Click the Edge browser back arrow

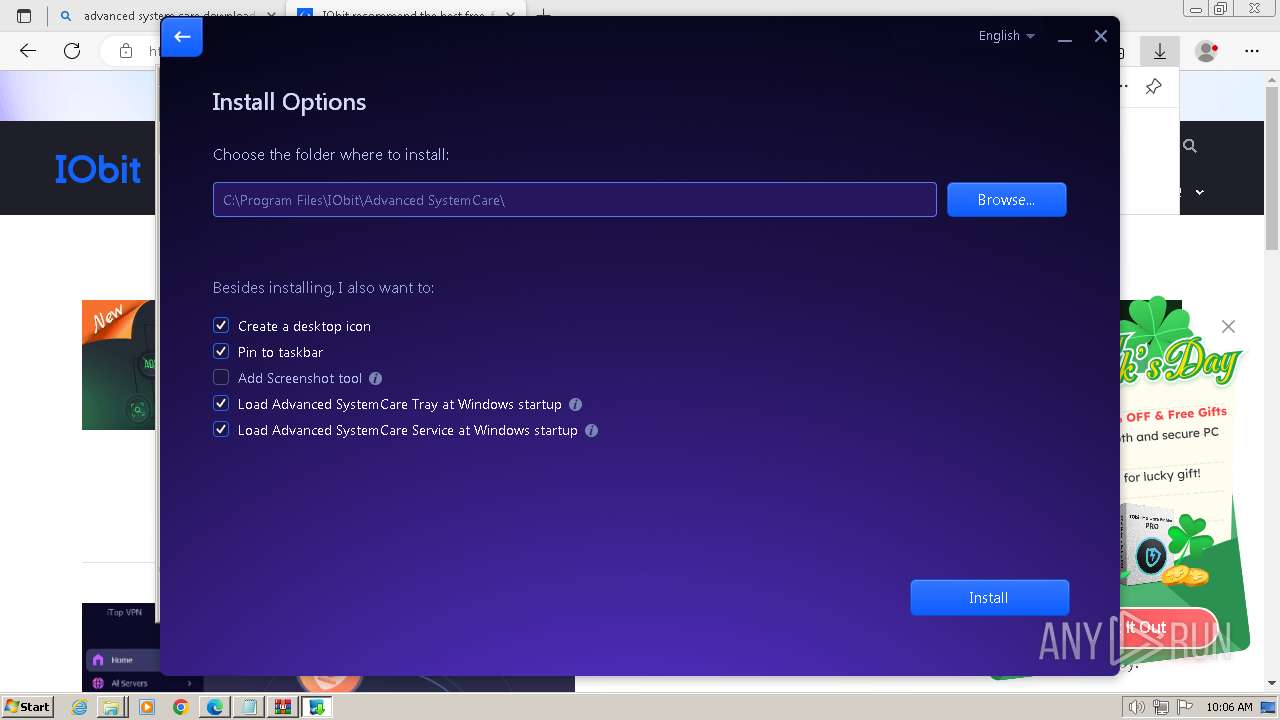[28, 51]
